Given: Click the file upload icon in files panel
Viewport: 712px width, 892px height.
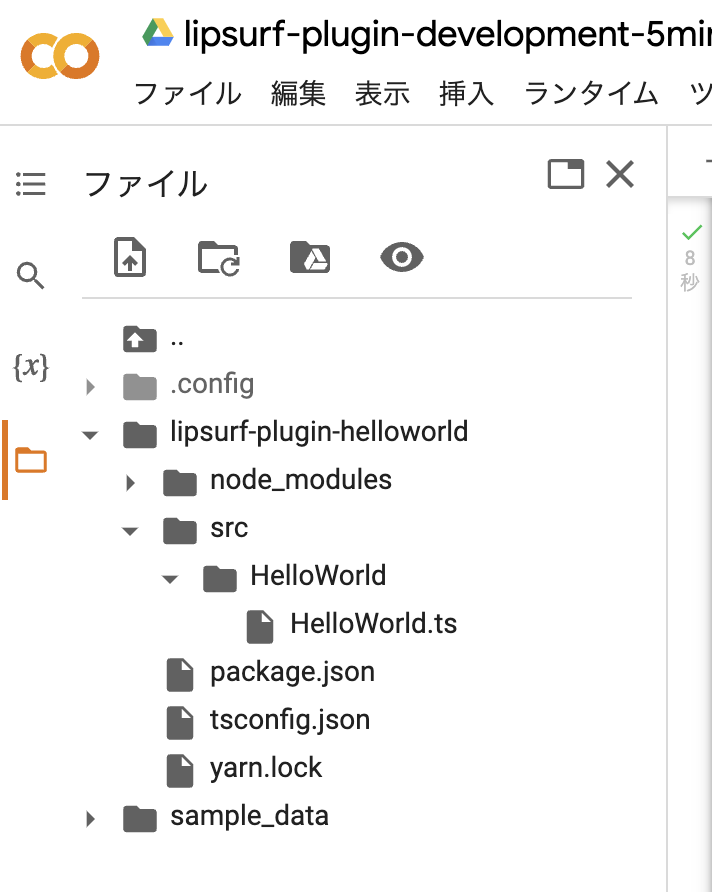Looking at the screenshot, I should click(x=130, y=257).
